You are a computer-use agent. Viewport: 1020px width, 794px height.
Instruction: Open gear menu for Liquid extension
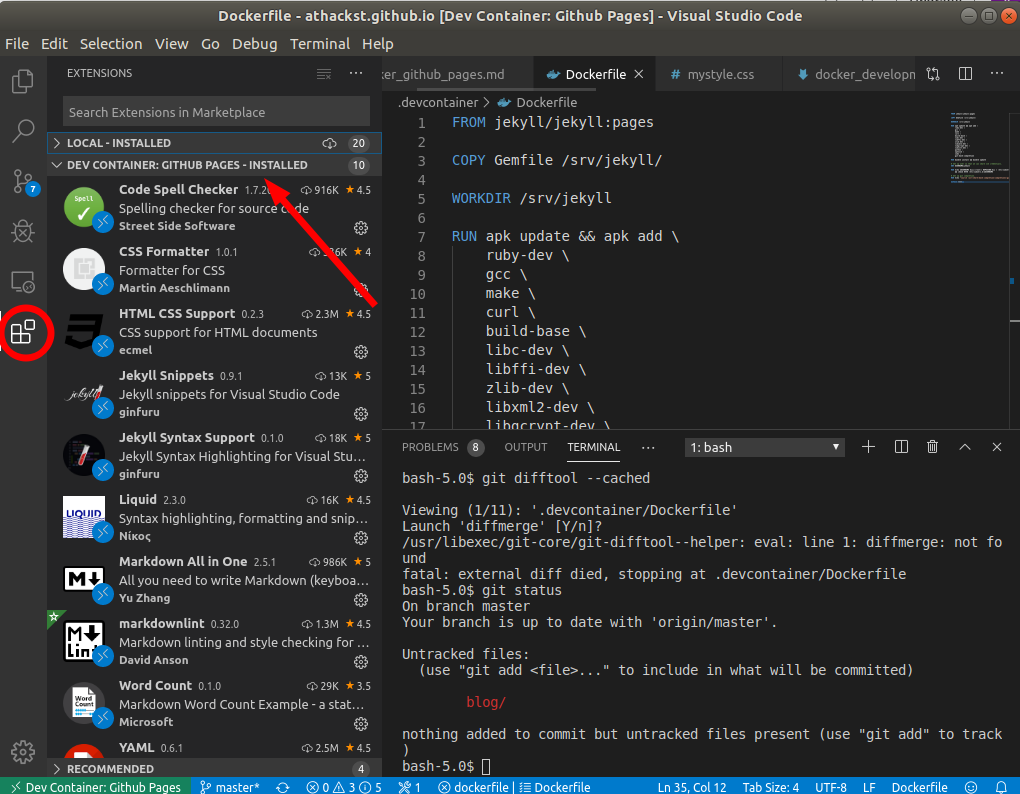click(x=361, y=538)
